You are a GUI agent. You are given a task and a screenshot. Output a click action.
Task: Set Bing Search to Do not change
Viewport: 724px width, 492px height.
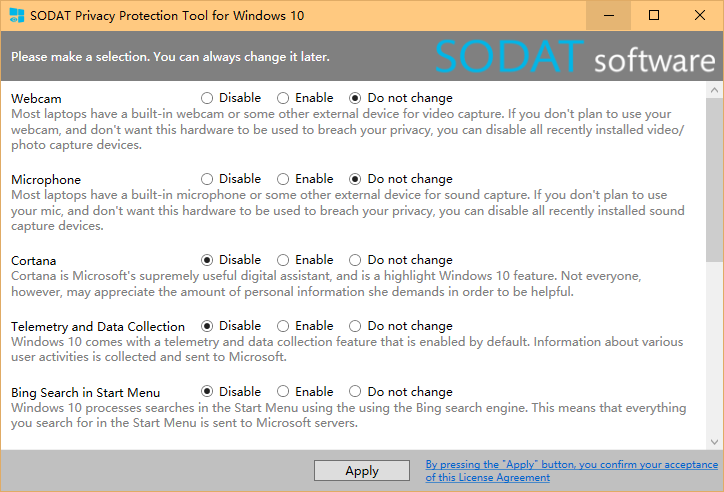pos(355,392)
